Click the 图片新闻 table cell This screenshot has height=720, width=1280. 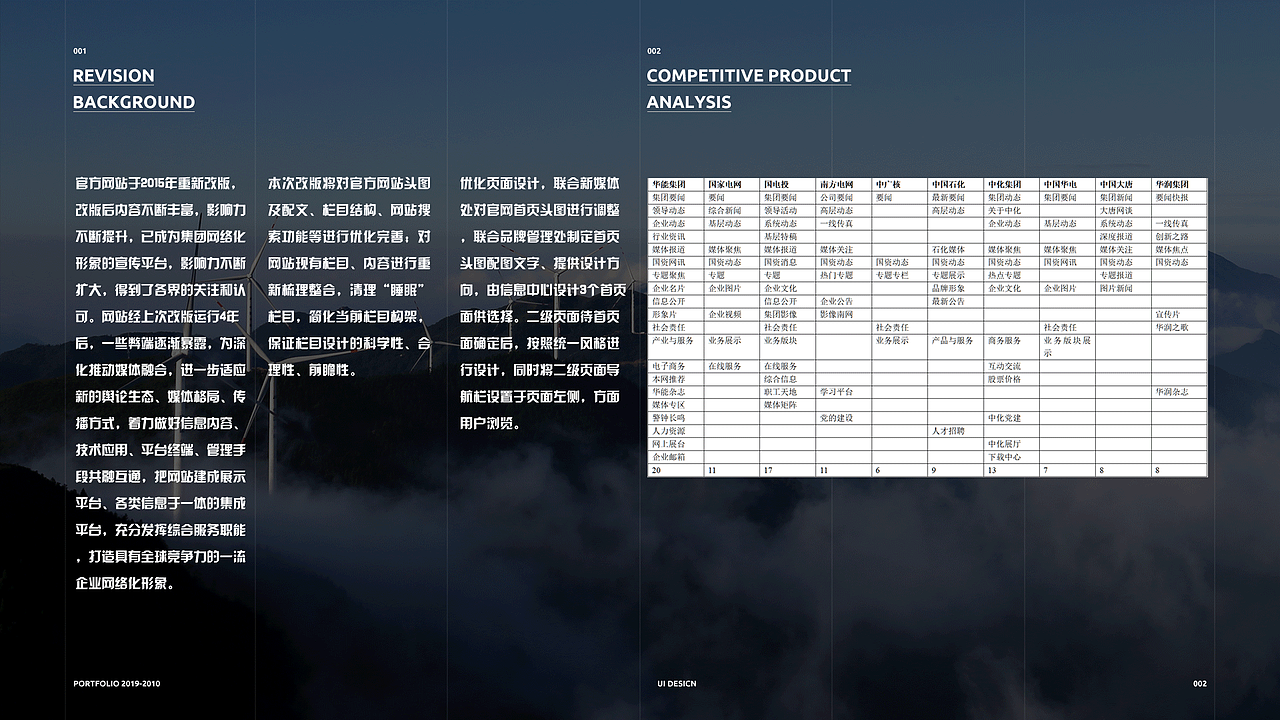(1123, 288)
